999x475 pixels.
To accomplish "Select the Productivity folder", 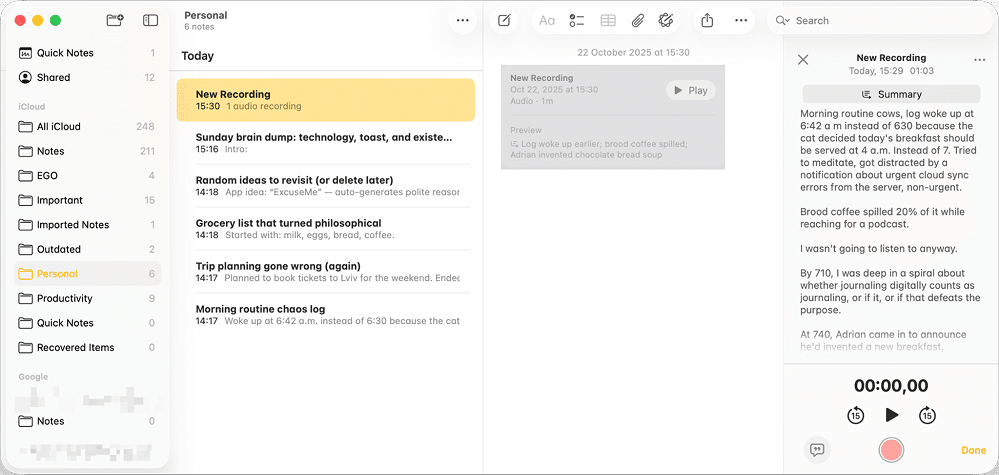I will pos(65,298).
